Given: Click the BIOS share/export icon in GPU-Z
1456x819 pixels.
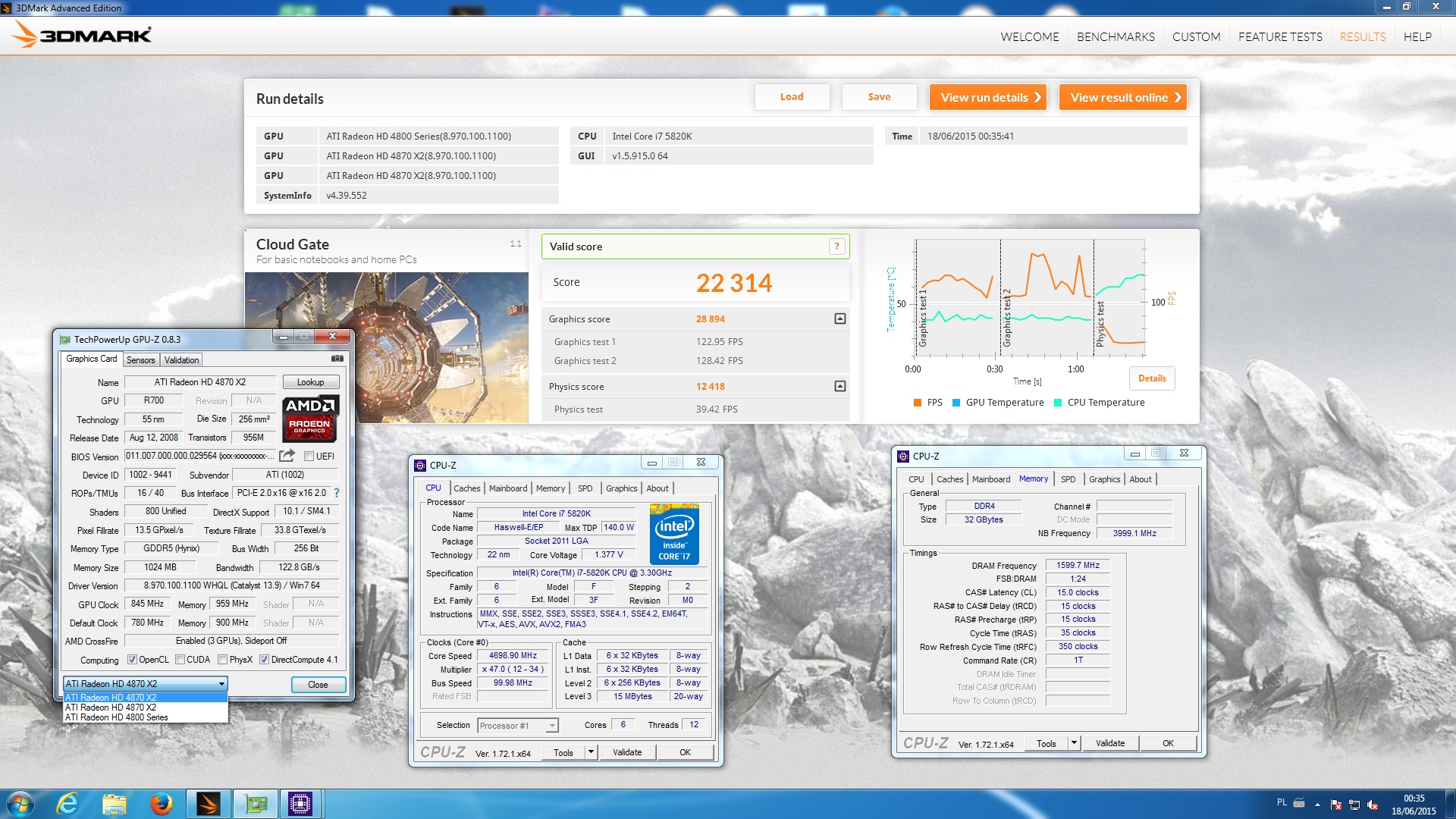Looking at the screenshot, I should coord(287,456).
